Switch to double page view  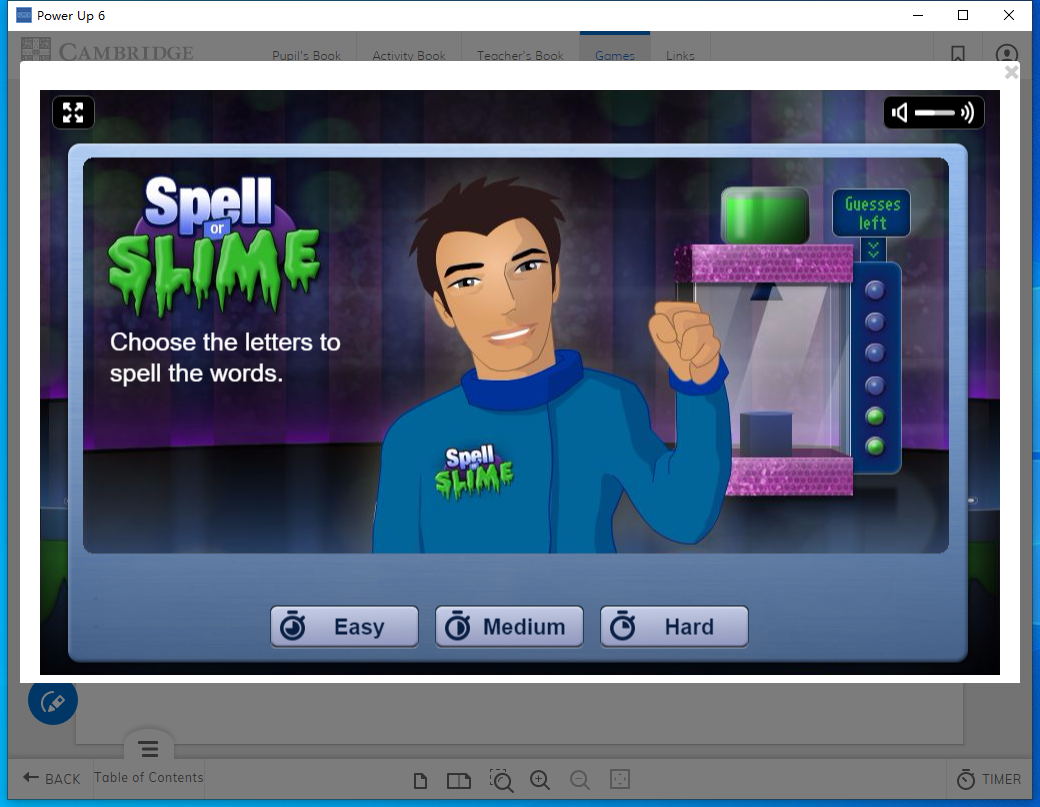coord(458,780)
